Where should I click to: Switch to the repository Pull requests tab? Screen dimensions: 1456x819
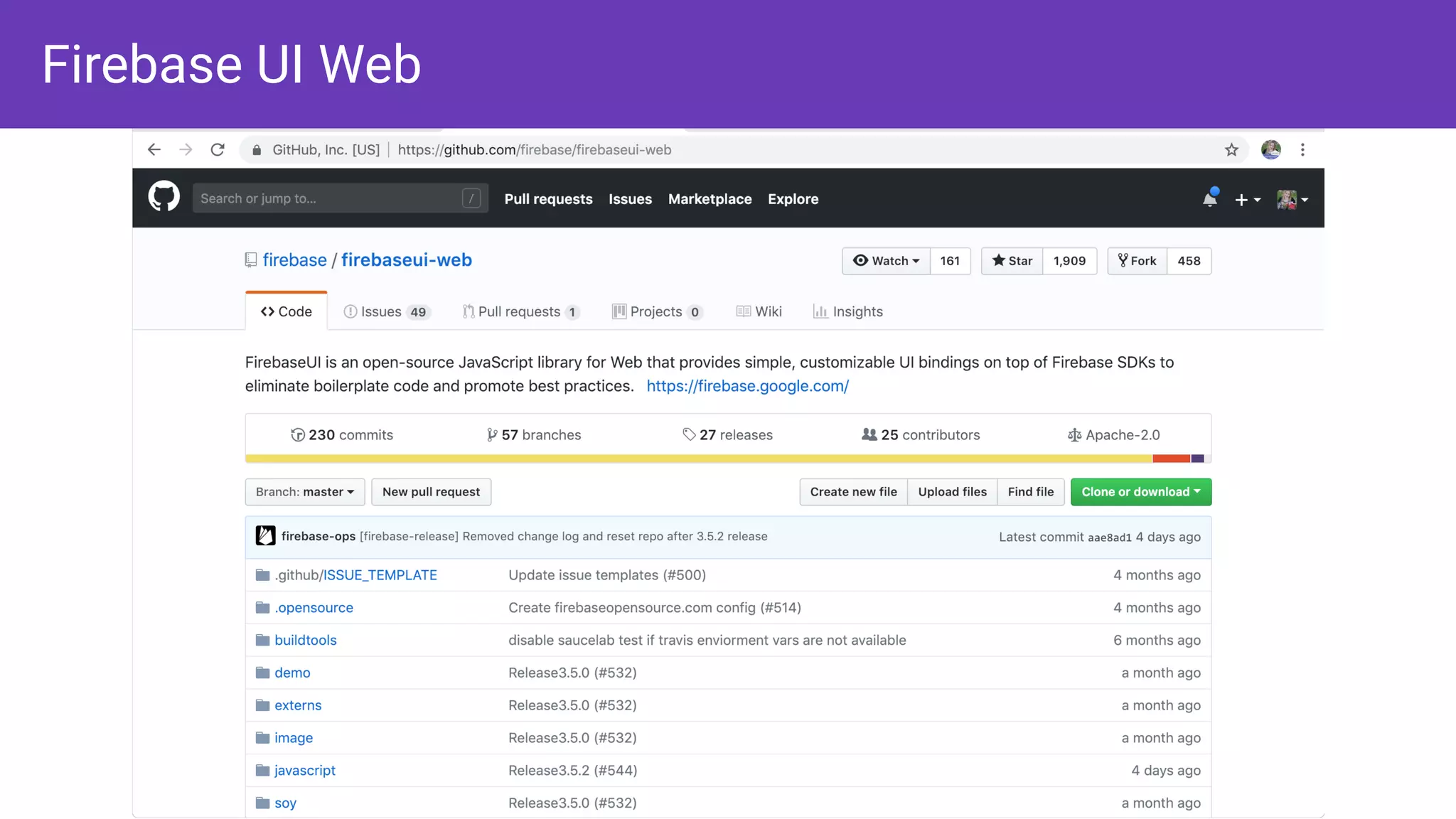tap(521, 311)
